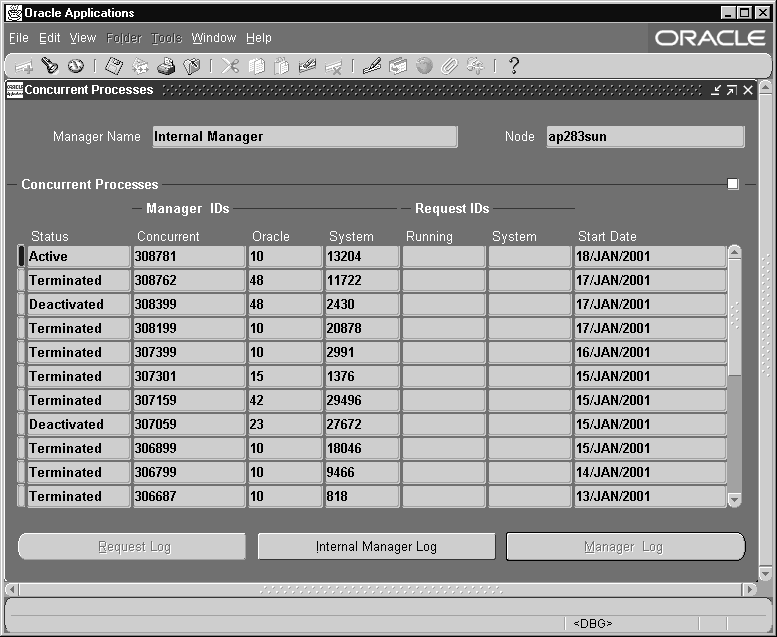Click the Concurrent Processes window title icon

(x=14, y=90)
